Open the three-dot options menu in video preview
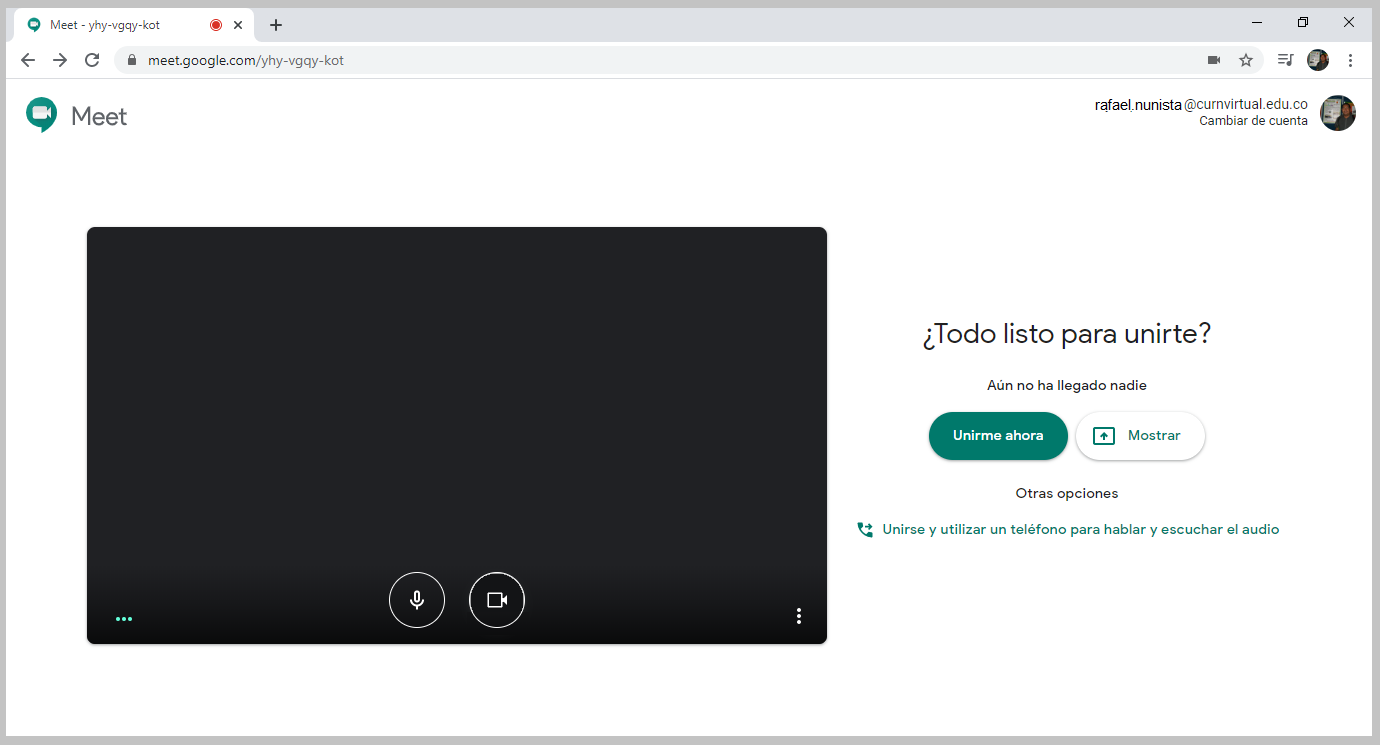Screen dimensions: 1380x745 coord(798,616)
